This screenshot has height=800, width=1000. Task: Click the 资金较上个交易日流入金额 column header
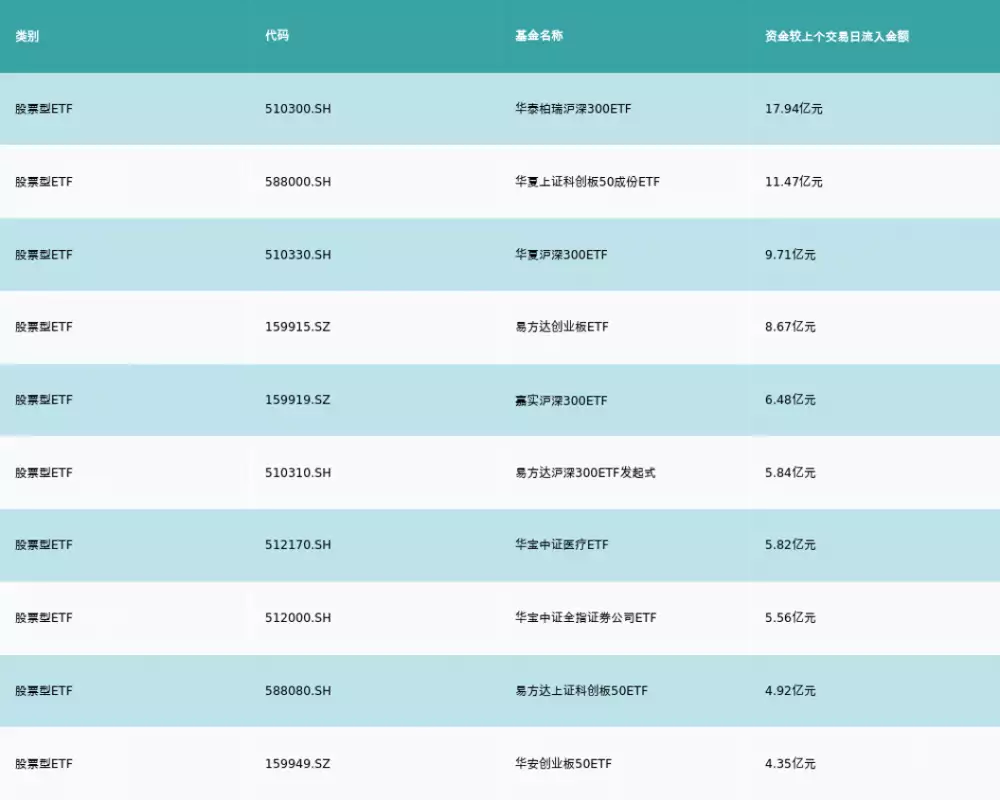coord(837,36)
